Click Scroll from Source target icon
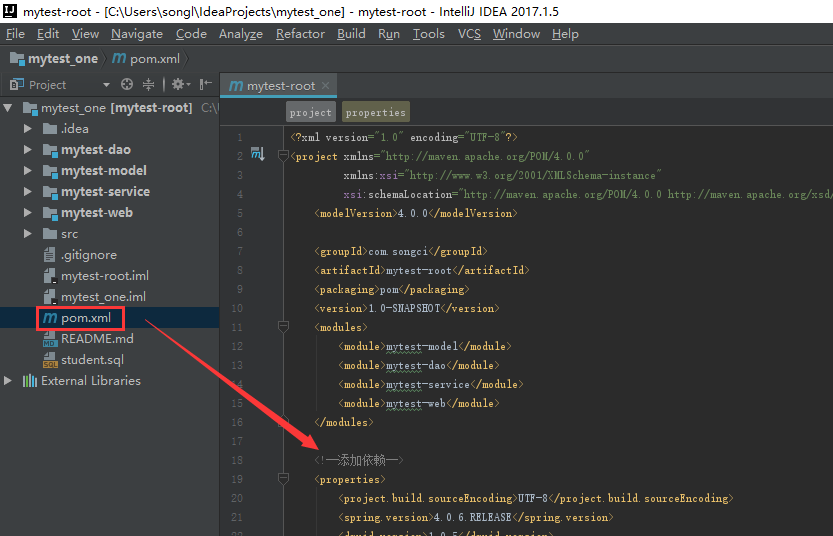The height and width of the screenshot is (536, 833). pyautogui.click(x=126, y=84)
